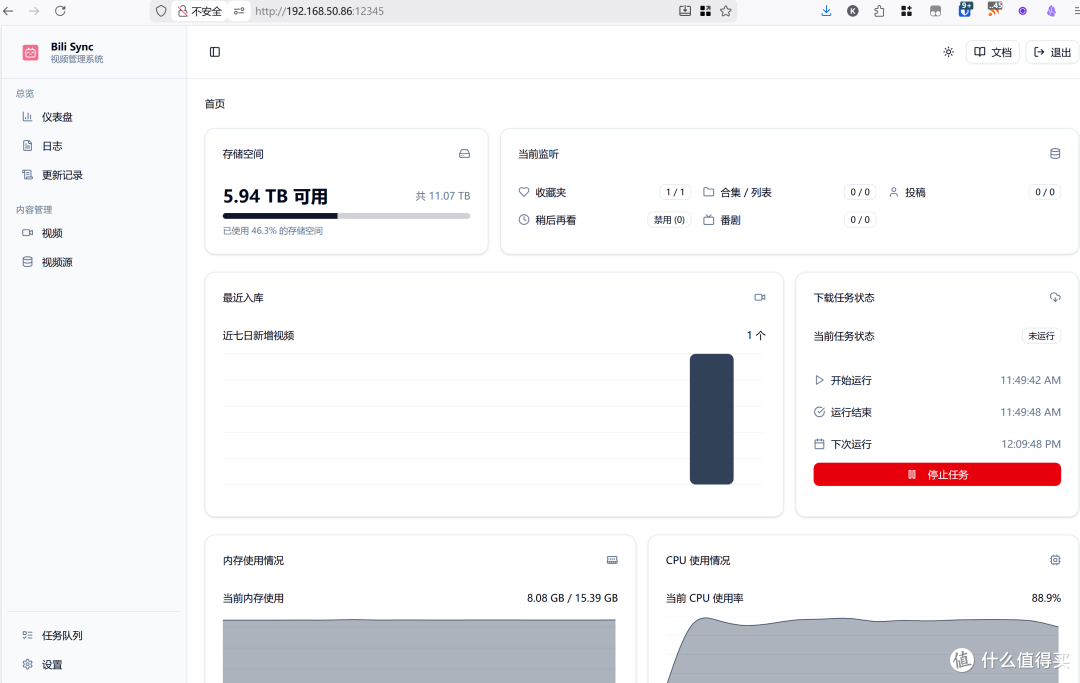Screen dimensions: 1080x683
Task: Click the video camera icon in 最近入库 card
Action: pos(760,297)
